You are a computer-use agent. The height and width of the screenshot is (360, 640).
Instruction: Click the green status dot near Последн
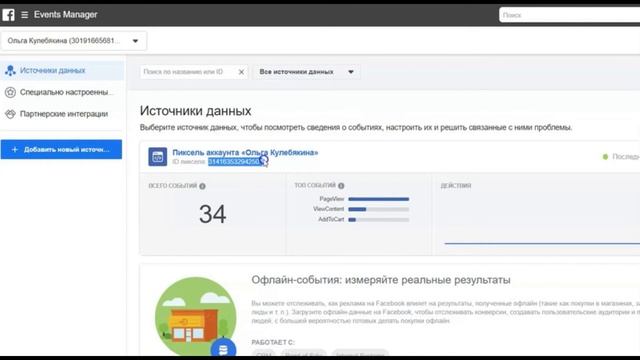(605, 157)
